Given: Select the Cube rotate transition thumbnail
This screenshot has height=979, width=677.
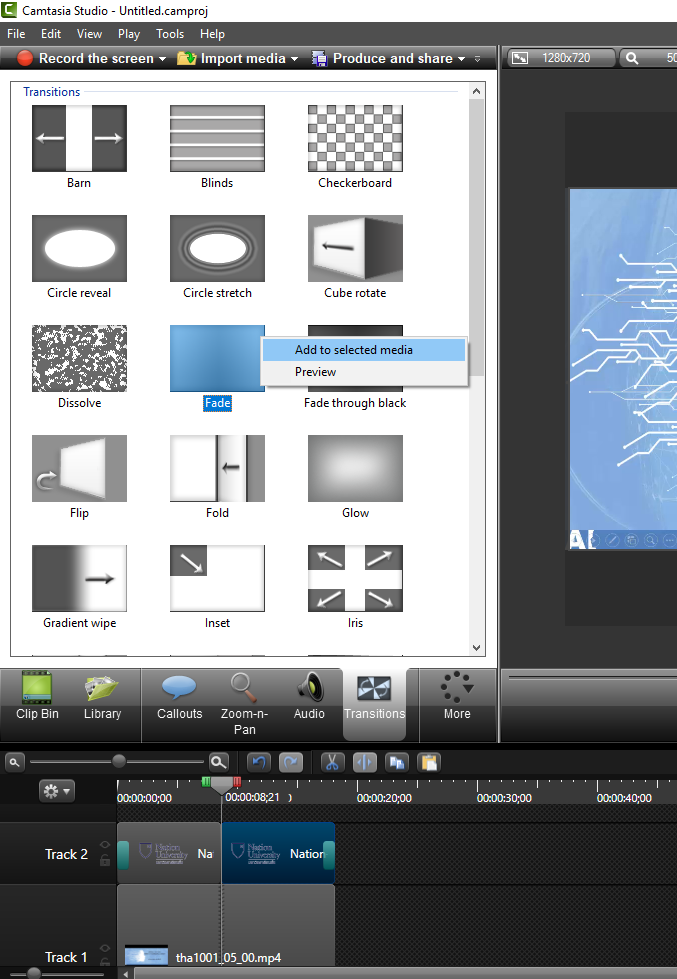Looking at the screenshot, I should 355,249.
